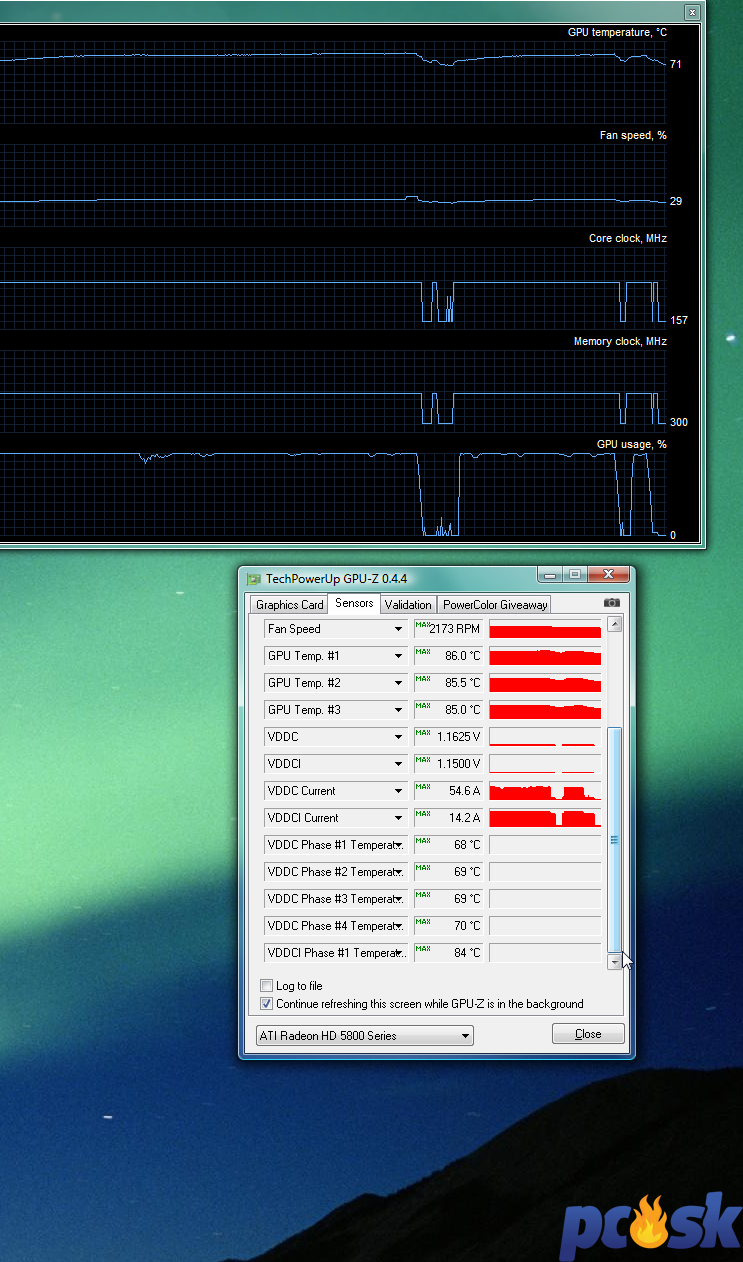Click the sensor list scrollbar thumb

point(615,839)
